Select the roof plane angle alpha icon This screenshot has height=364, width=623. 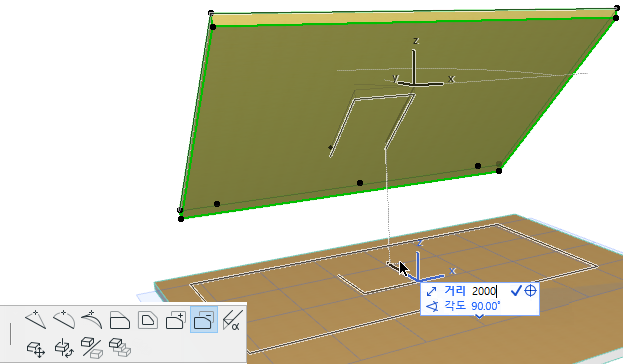click(232, 320)
